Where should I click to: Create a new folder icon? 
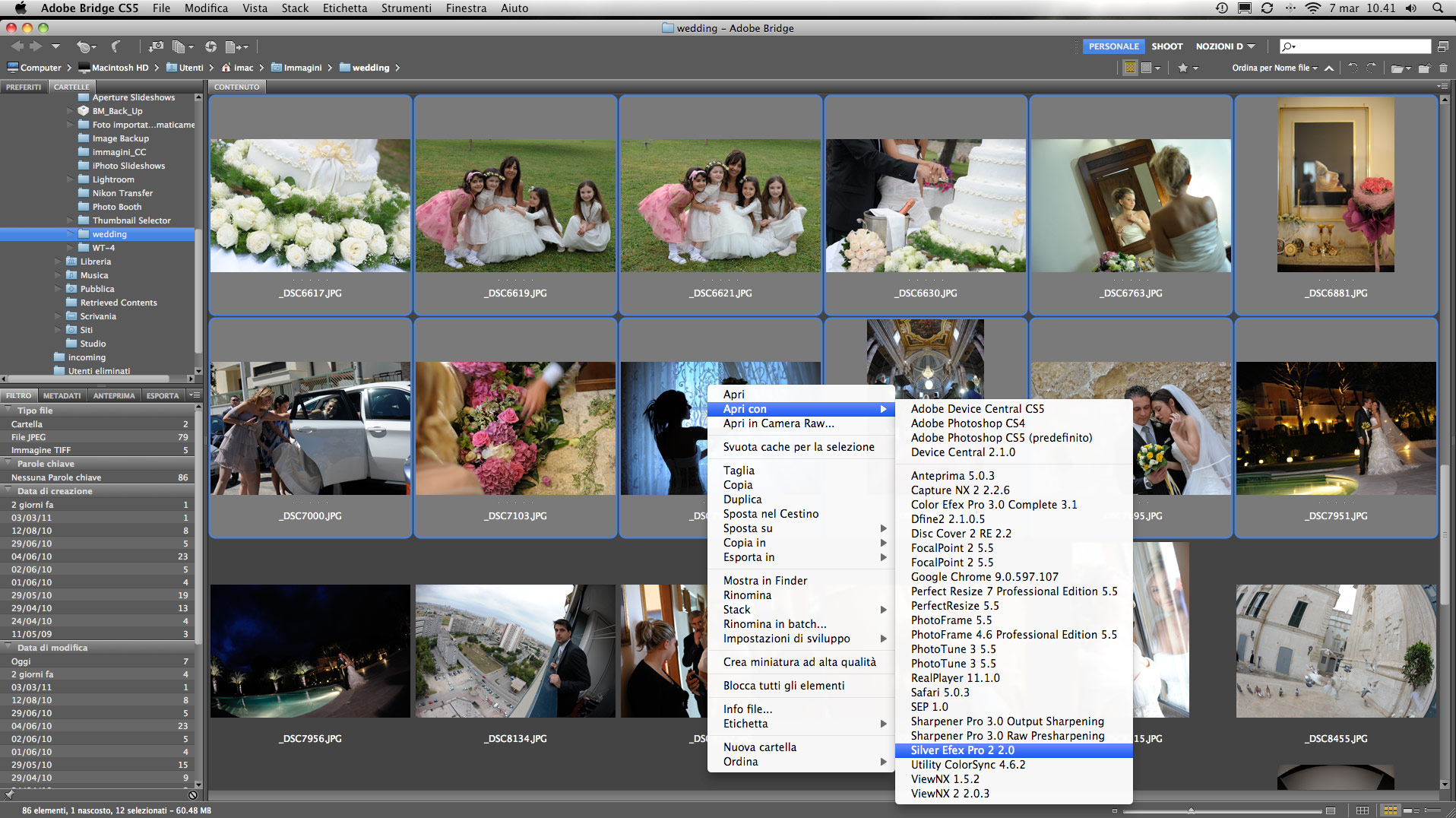pyautogui.click(x=1425, y=68)
